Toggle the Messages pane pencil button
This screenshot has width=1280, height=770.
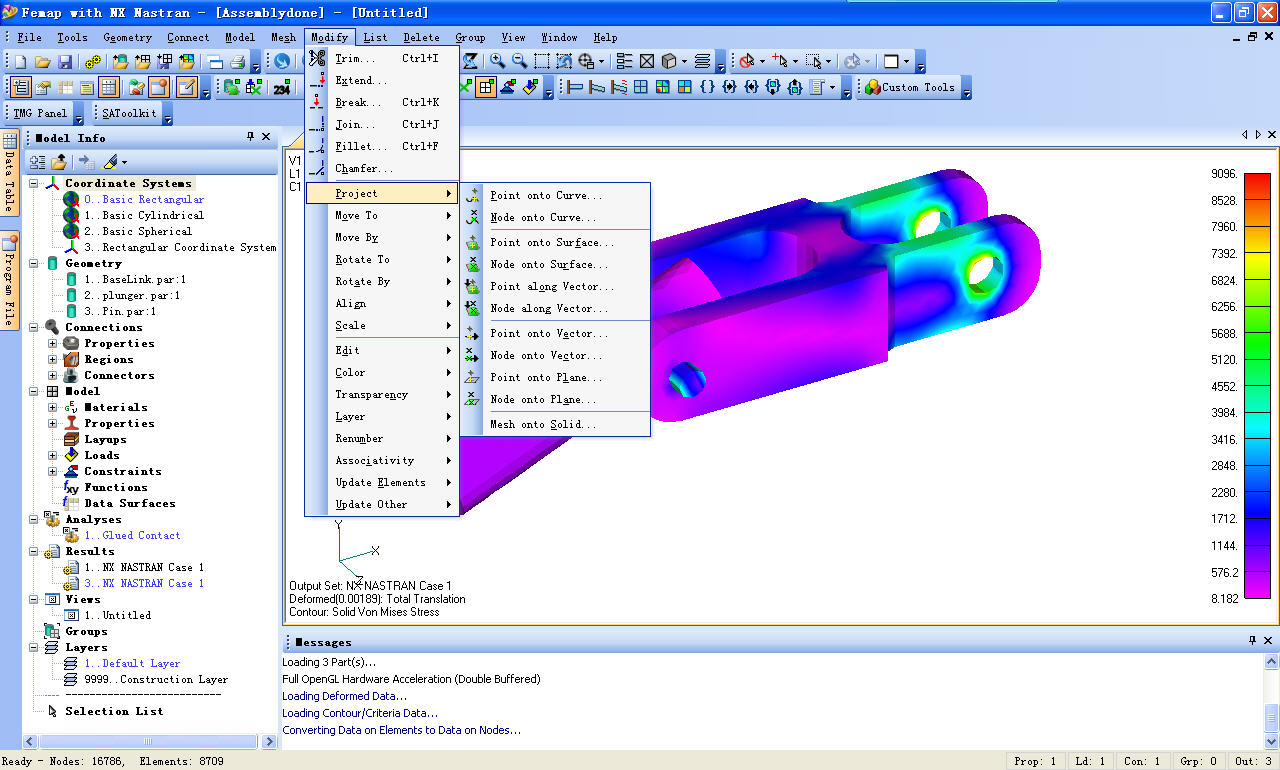tap(187, 88)
